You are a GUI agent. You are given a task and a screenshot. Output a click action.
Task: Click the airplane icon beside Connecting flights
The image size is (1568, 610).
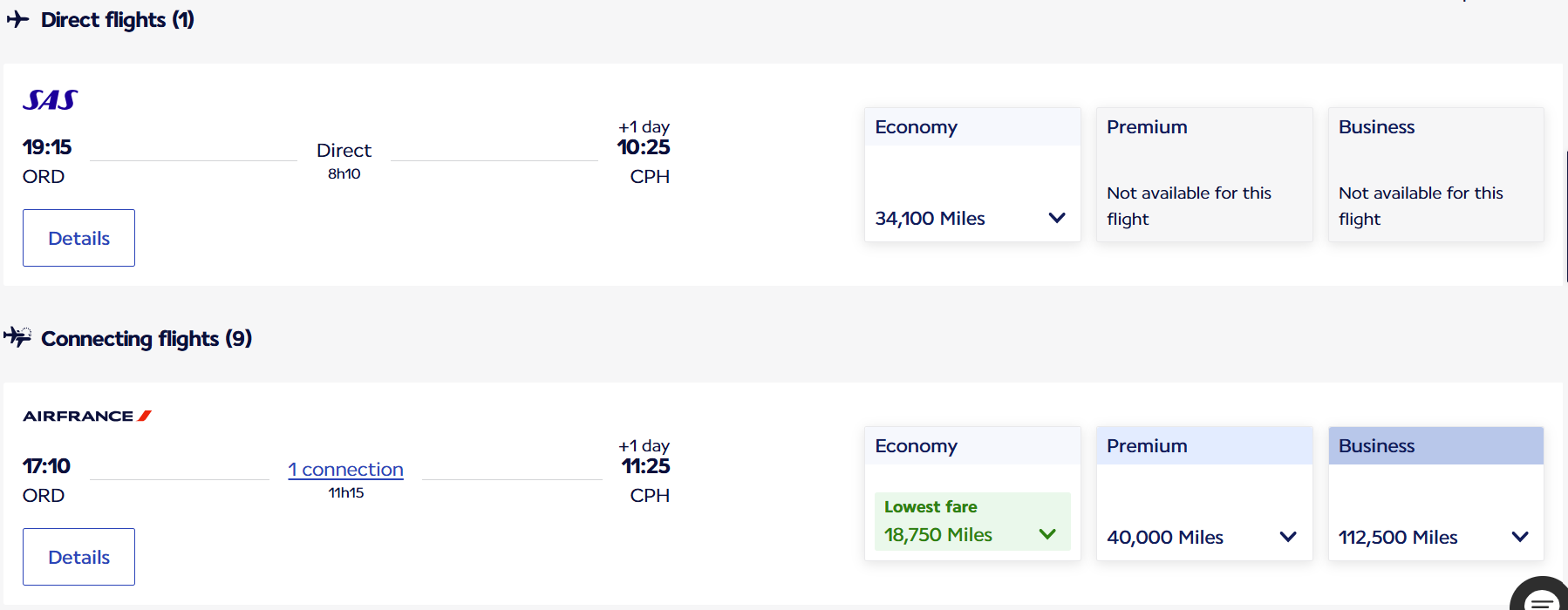pos(18,338)
